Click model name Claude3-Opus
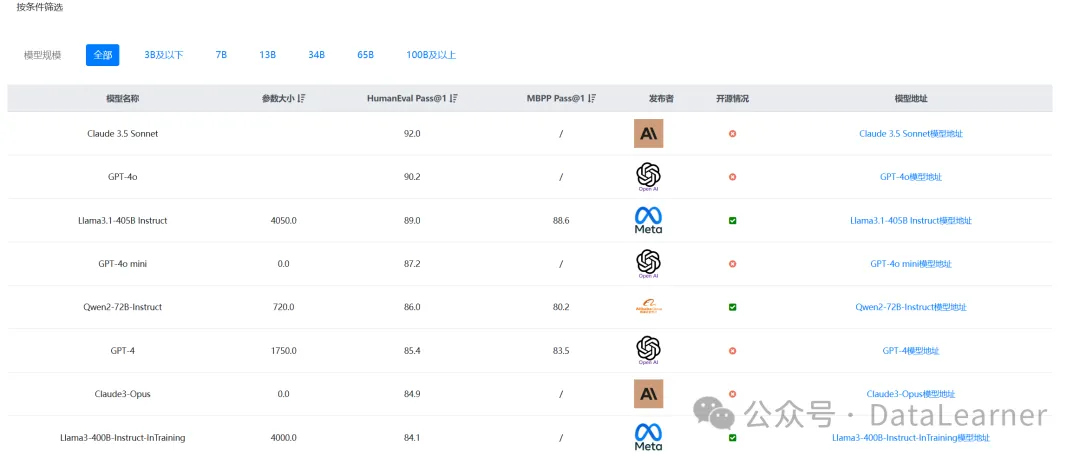The width and height of the screenshot is (1080, 458). (x=123, y=394)
